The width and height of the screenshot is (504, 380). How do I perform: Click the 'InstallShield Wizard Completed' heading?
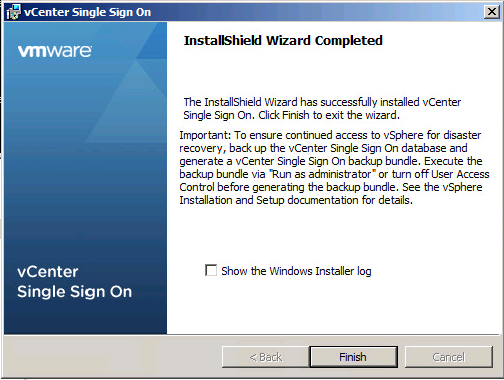pos(283,40)
